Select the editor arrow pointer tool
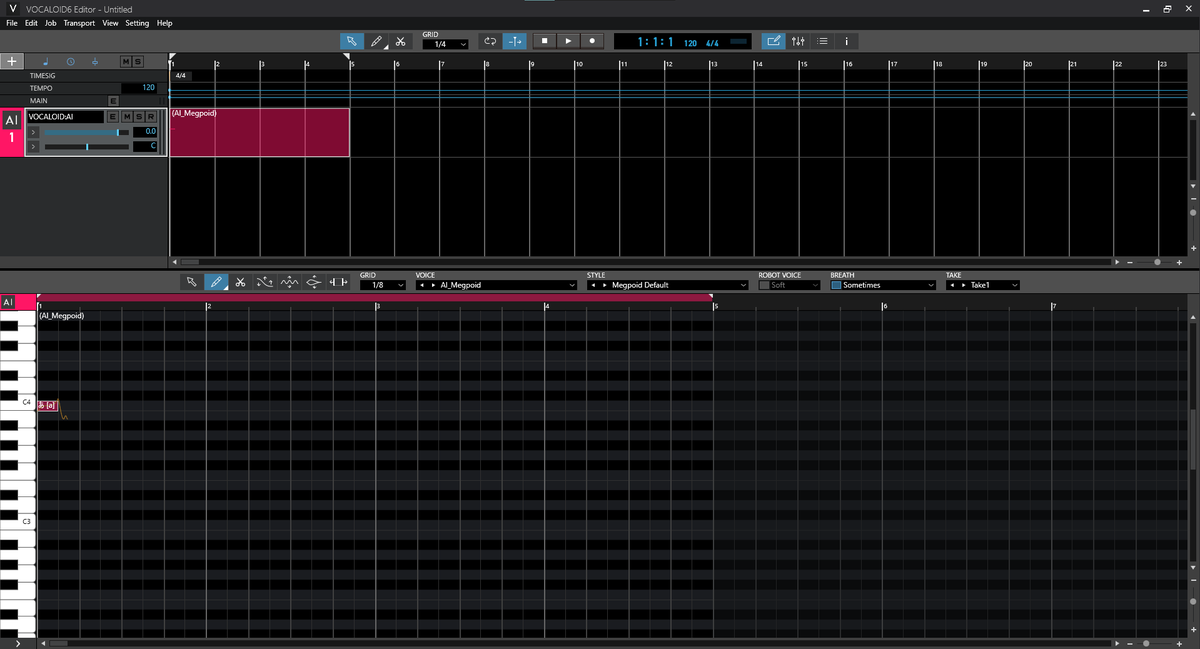This screenshot has height=649, width=1200. (192, 283)
